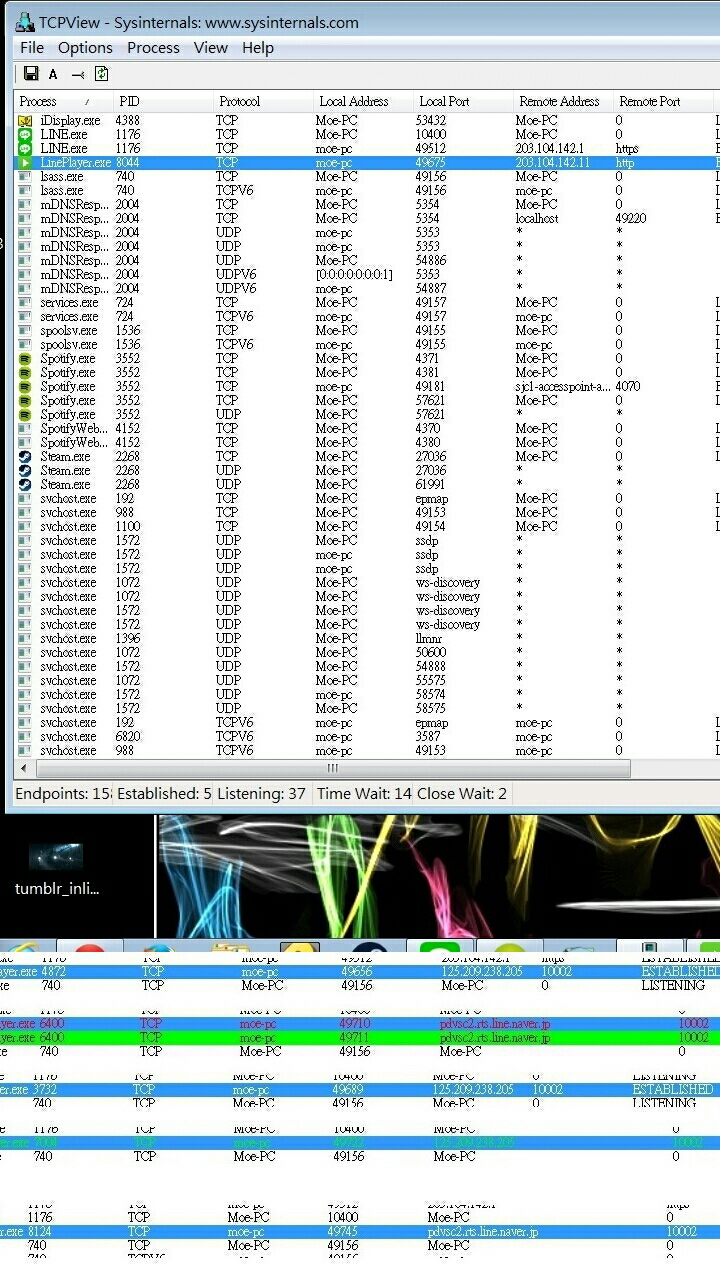Click the mDNSResp icon in port 54886 row
720x1280 pixels.
25,260
